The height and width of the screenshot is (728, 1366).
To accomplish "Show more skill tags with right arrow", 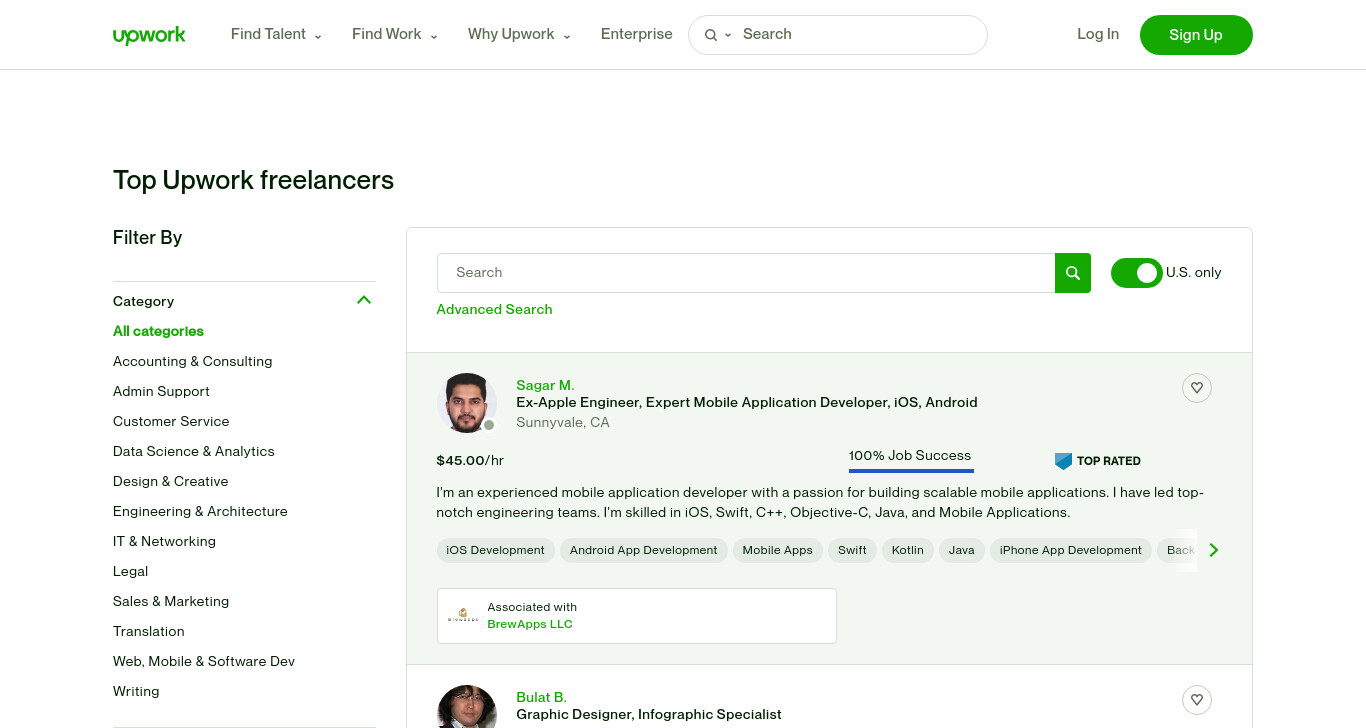I will [1214, 550].
